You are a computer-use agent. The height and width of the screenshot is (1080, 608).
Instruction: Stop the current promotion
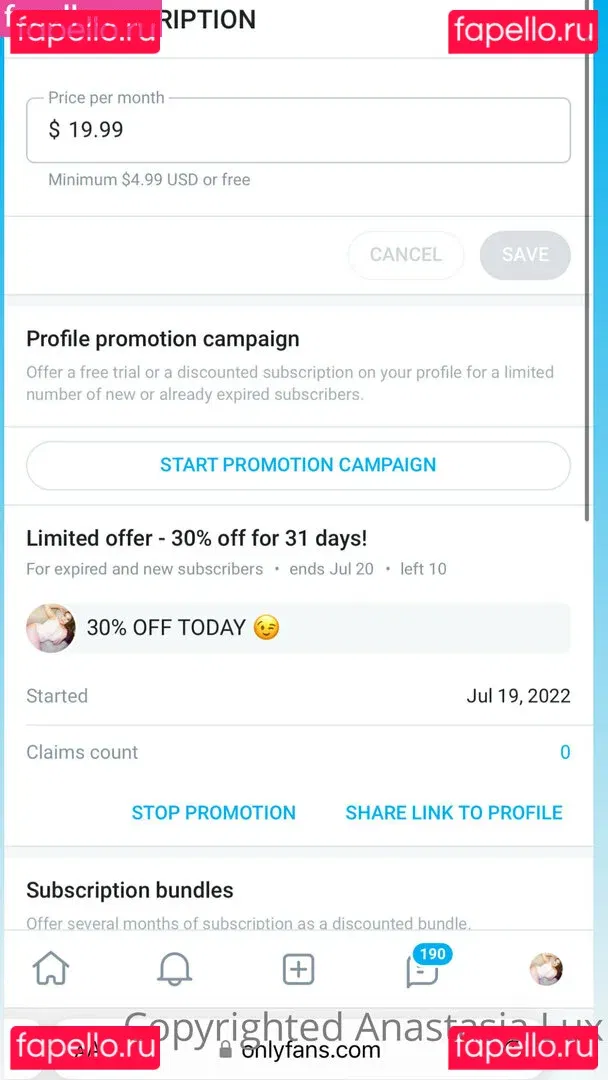click(213, 813)
